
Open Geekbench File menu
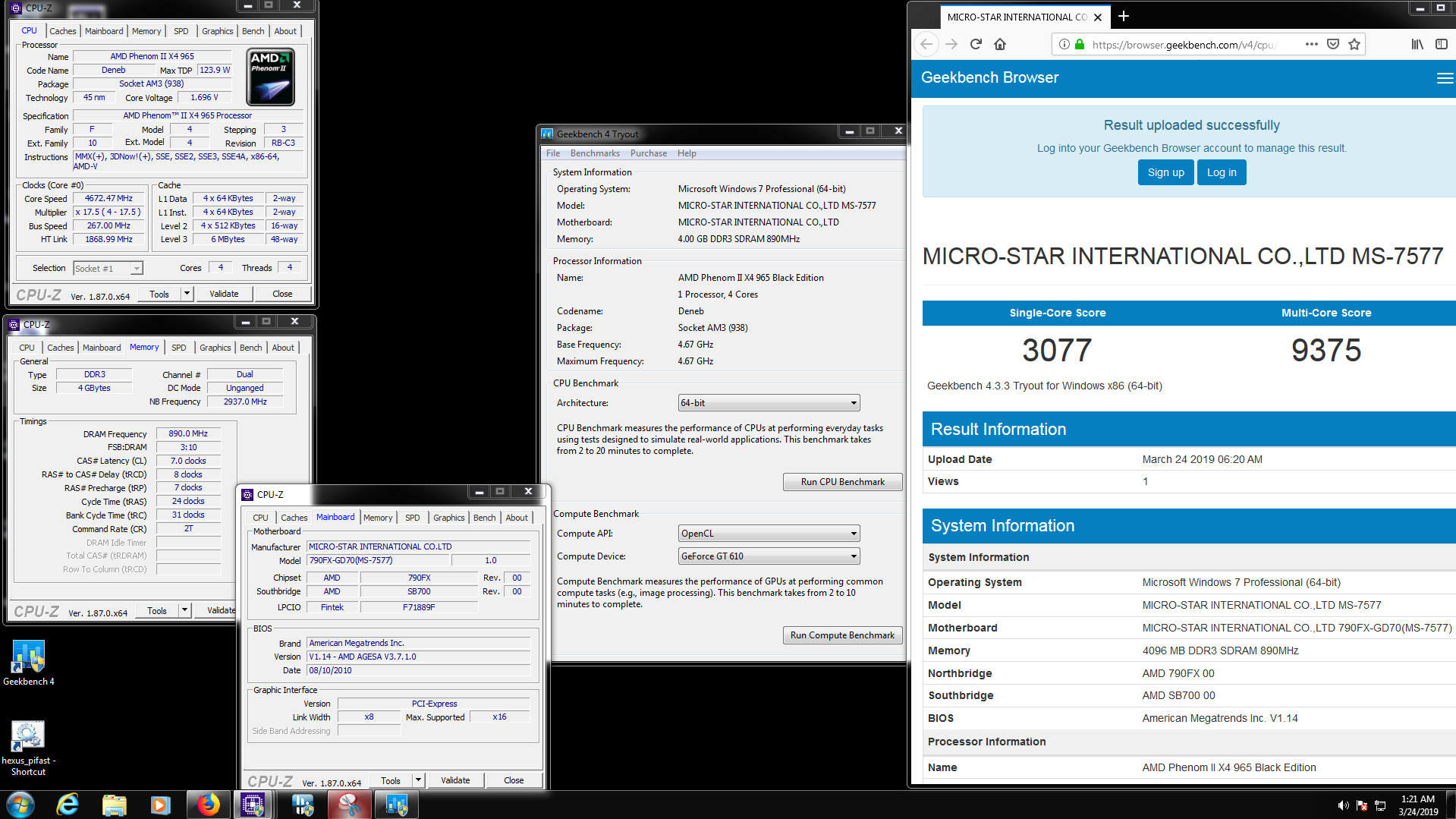tap(553, 153)
